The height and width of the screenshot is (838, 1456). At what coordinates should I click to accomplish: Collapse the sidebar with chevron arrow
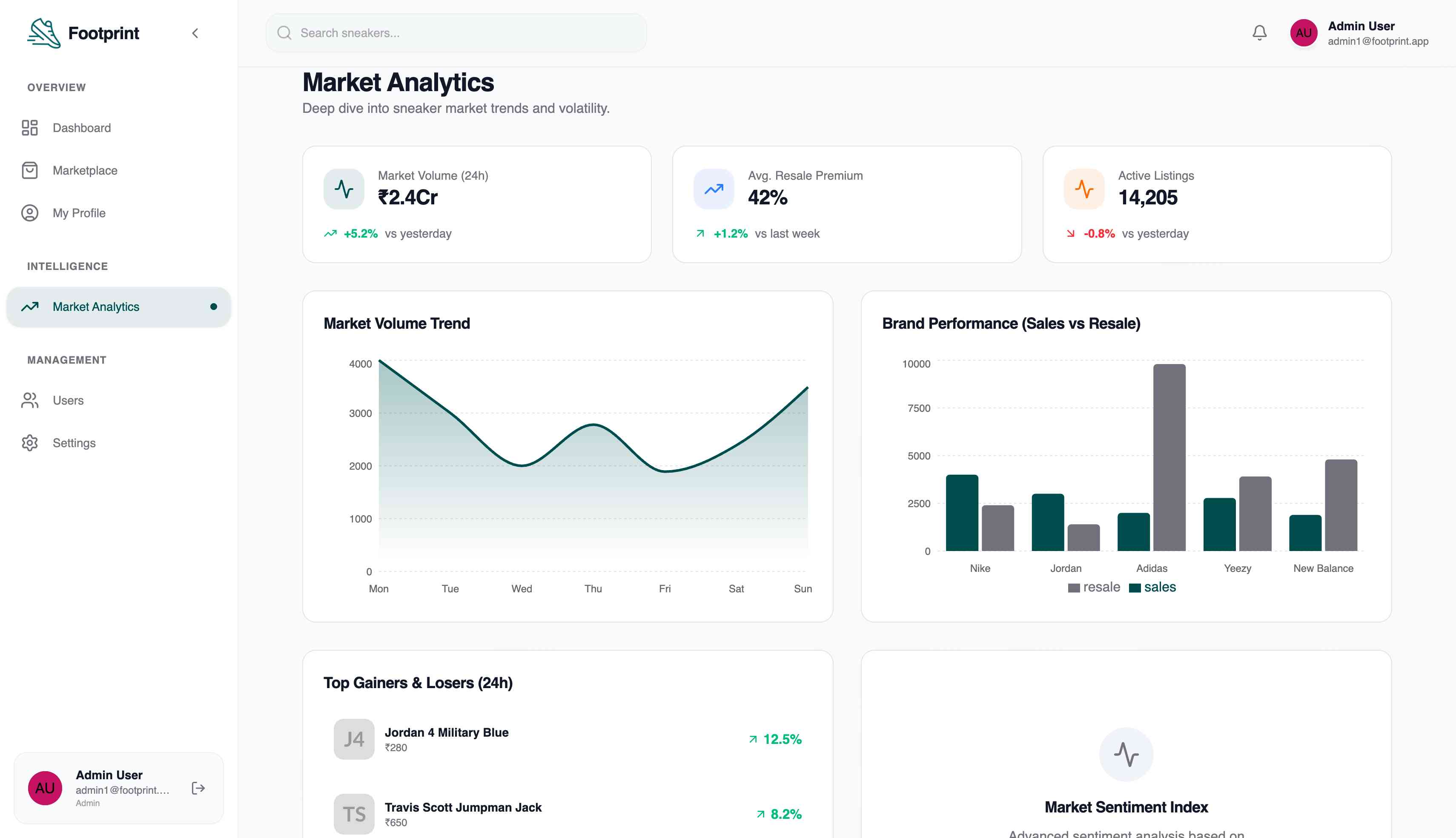click(x=195, y=33)
